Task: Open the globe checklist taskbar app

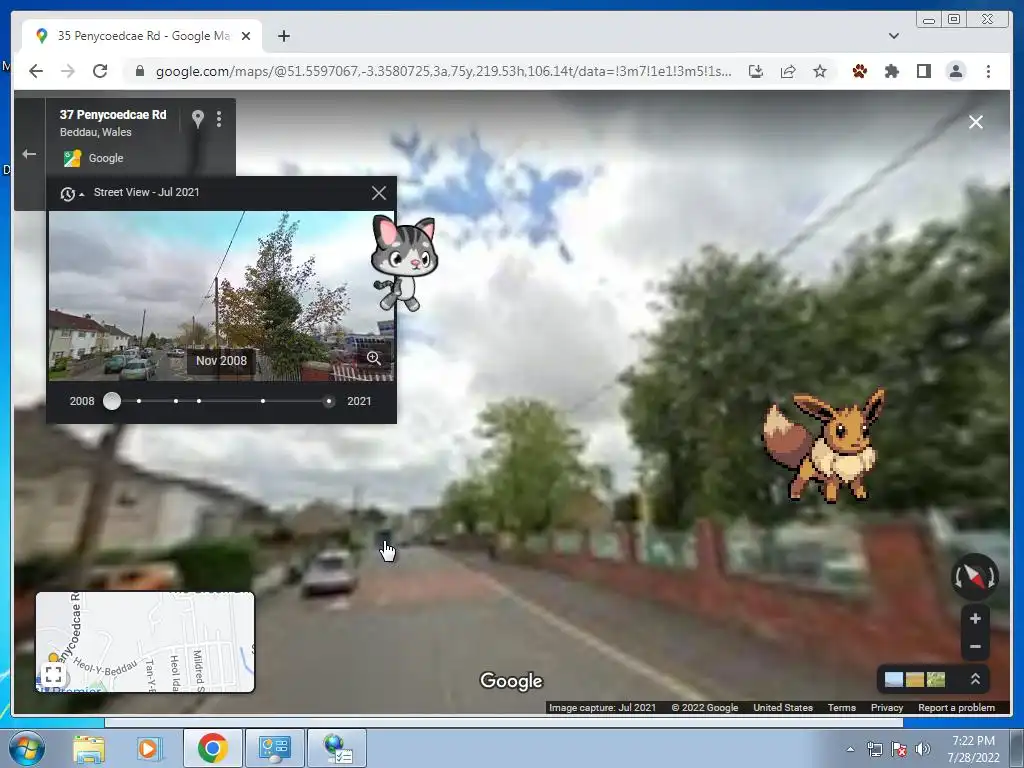Action: [x=337, y=748]
